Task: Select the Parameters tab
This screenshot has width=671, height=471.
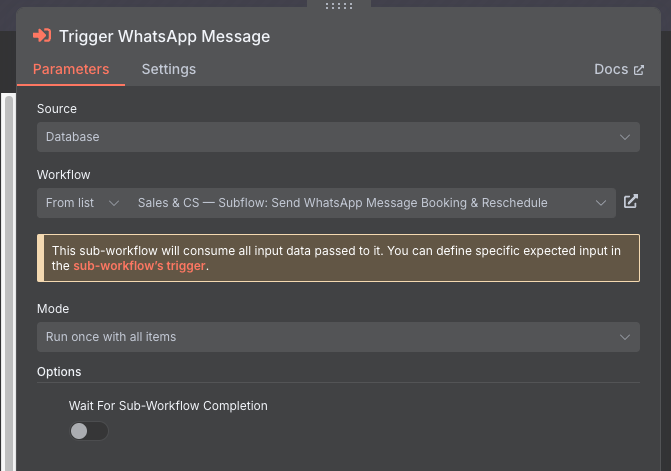Action: point(71,69)
